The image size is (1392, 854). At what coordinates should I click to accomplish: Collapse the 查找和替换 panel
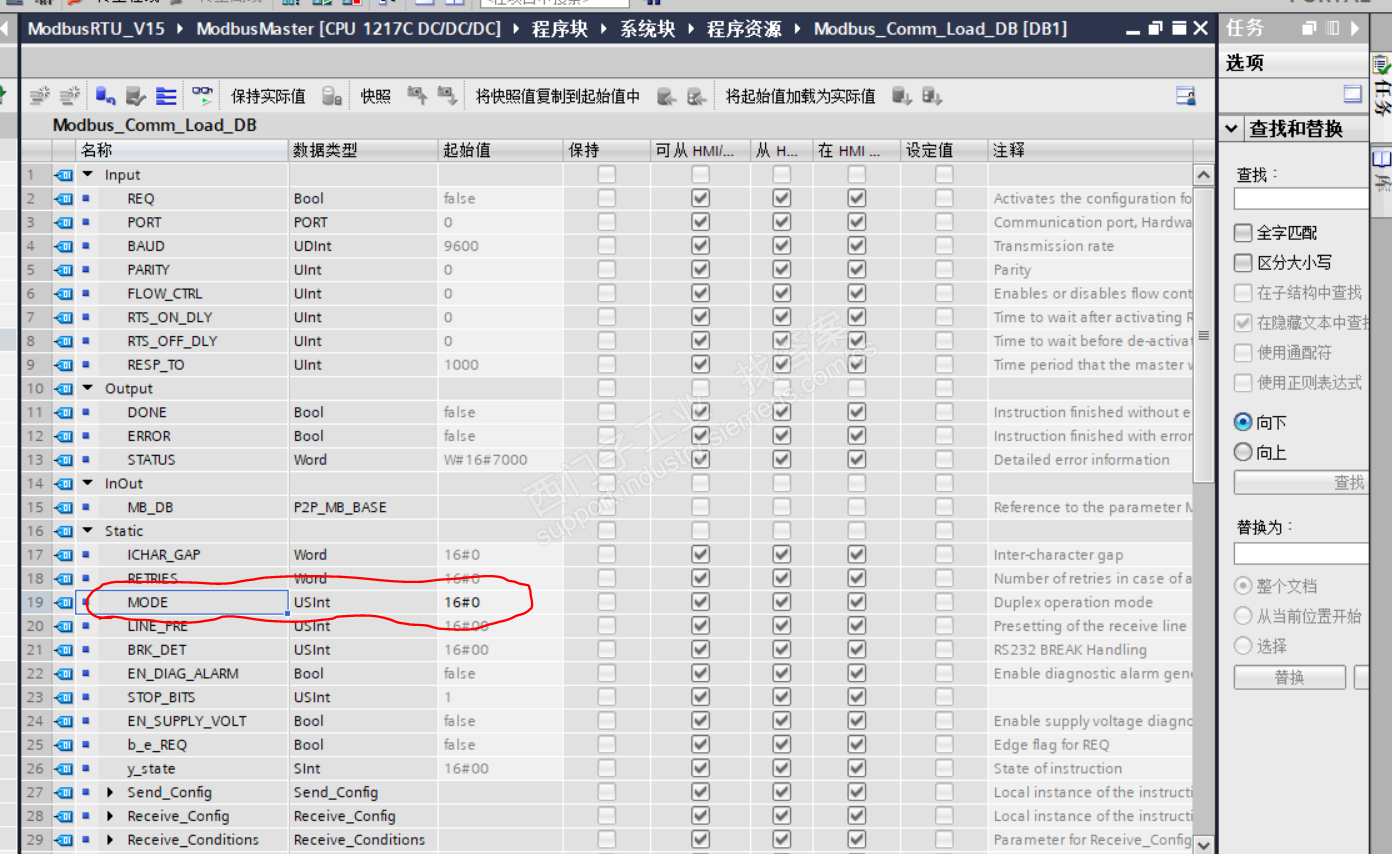coord(1231,129)
